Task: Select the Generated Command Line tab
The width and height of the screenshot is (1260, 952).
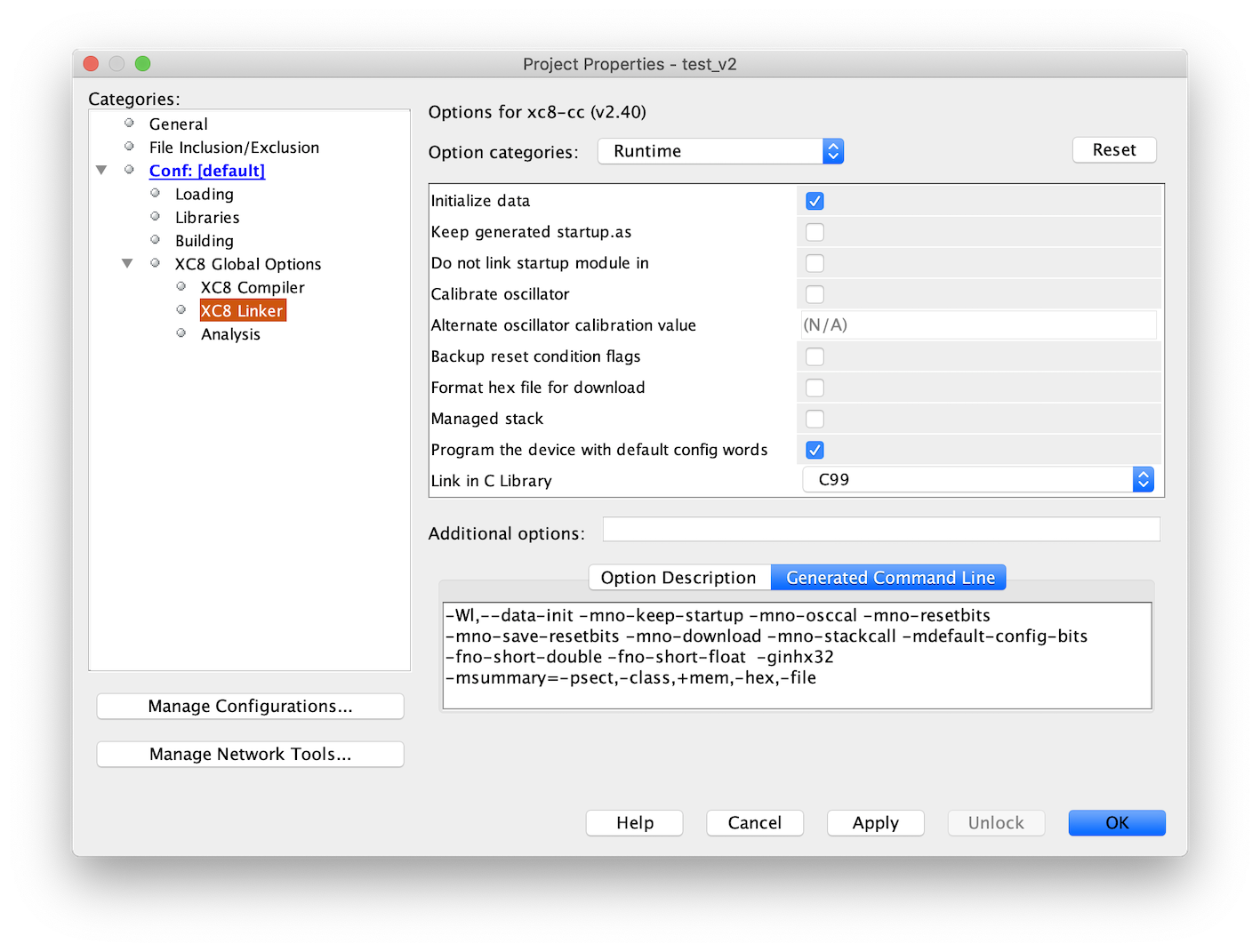Action: [890, 578]
